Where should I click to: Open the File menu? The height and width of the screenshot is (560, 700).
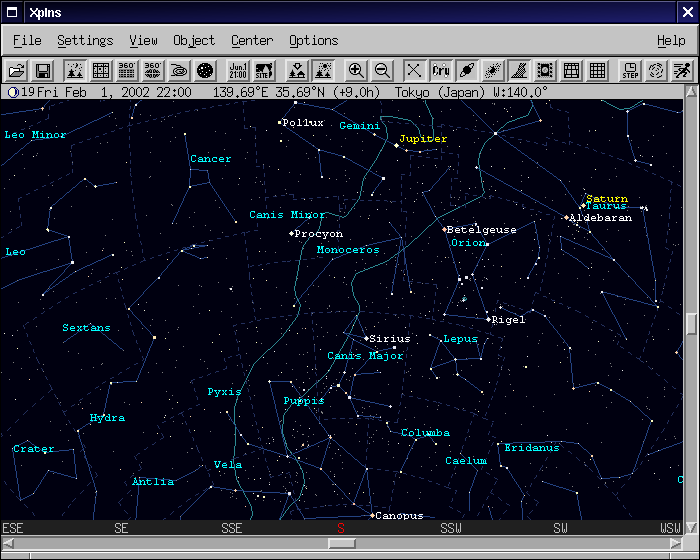click(27, 41)
